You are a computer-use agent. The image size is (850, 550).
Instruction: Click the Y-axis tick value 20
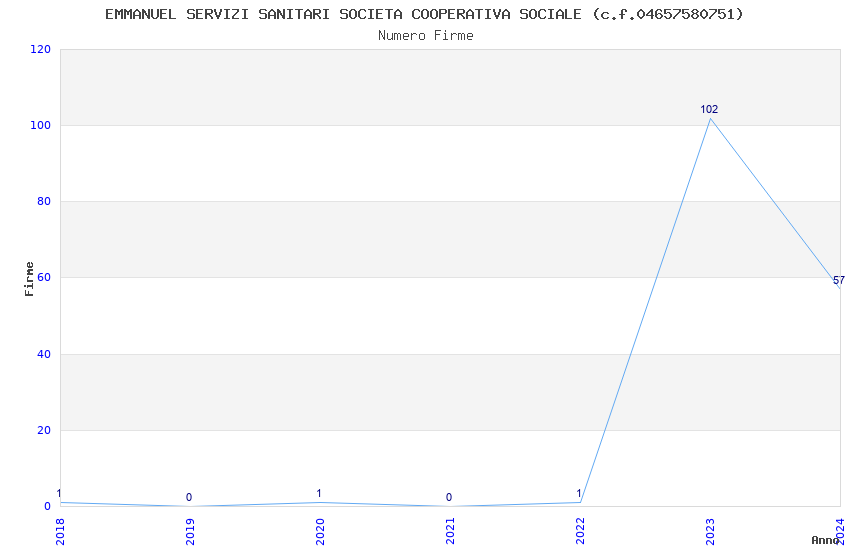44,430
